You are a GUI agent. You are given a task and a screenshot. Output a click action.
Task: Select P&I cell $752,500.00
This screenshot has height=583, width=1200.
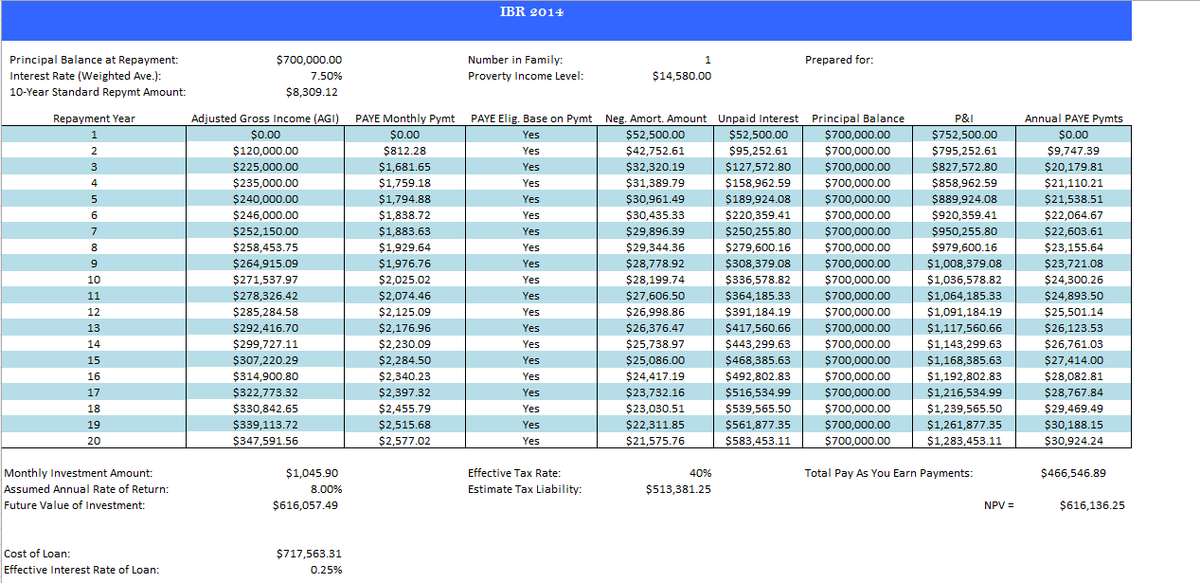(x=964, y=134)
